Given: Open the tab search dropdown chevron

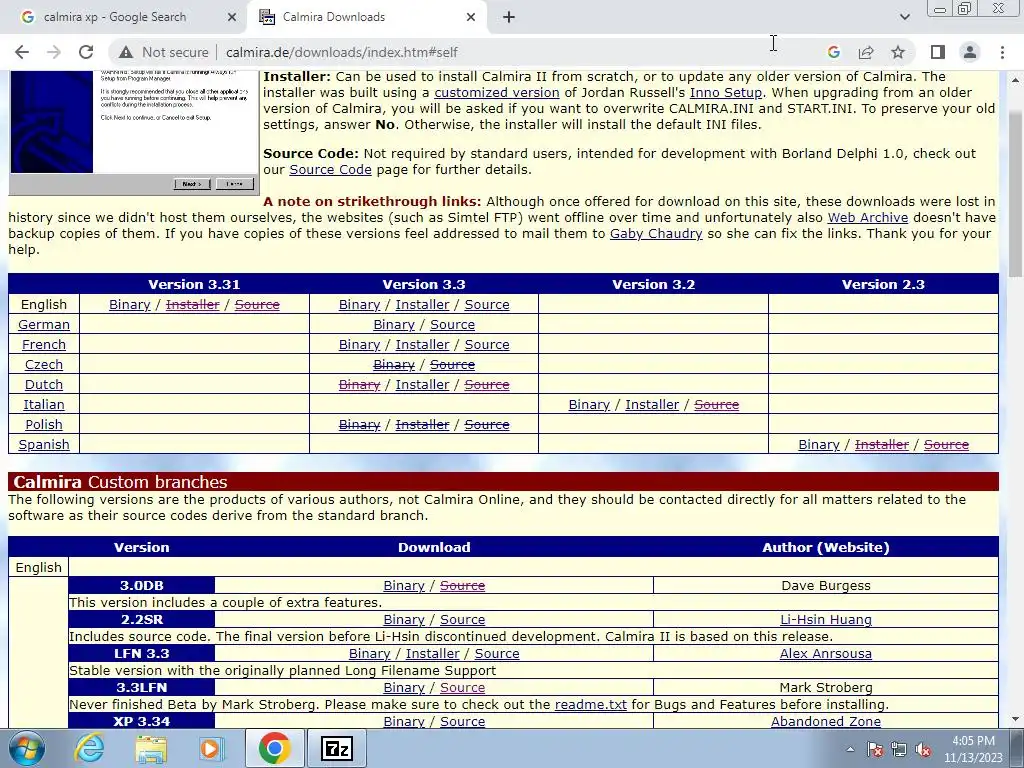Looking at the screenshot, I should [x=904, y=17].
